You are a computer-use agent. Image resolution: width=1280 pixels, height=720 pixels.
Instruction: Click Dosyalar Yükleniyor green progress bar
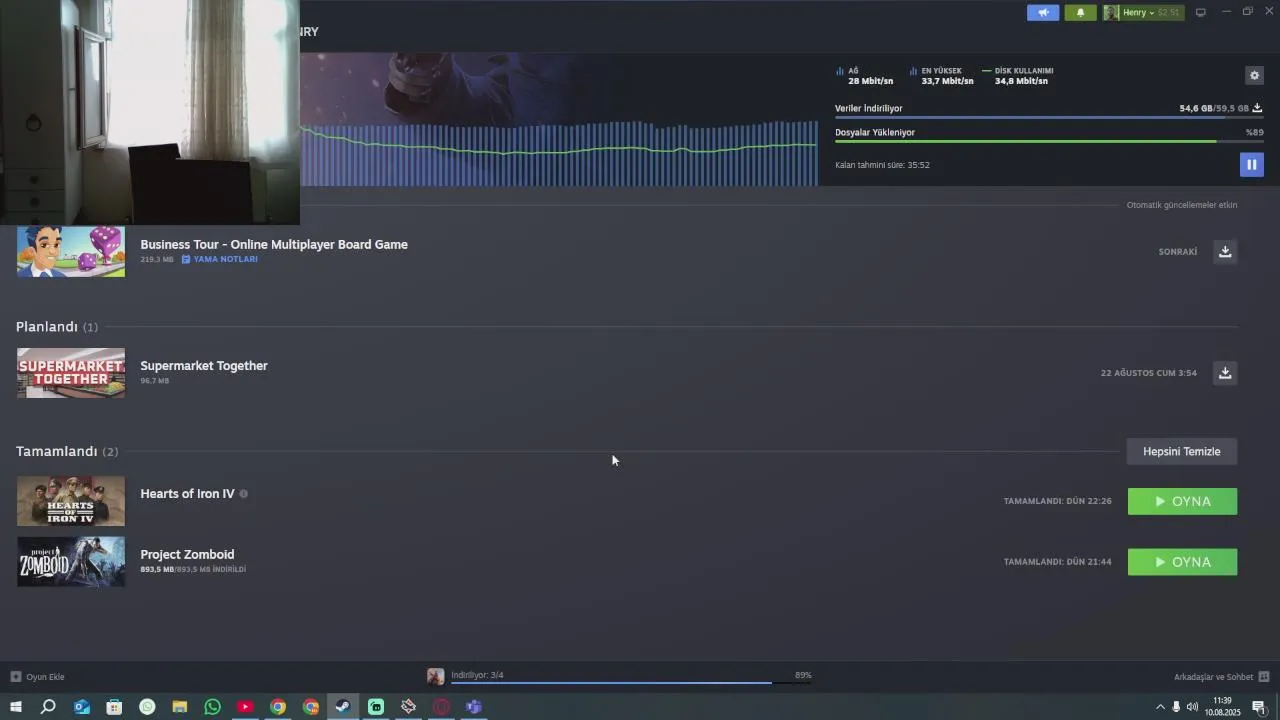coord(1048,141)
